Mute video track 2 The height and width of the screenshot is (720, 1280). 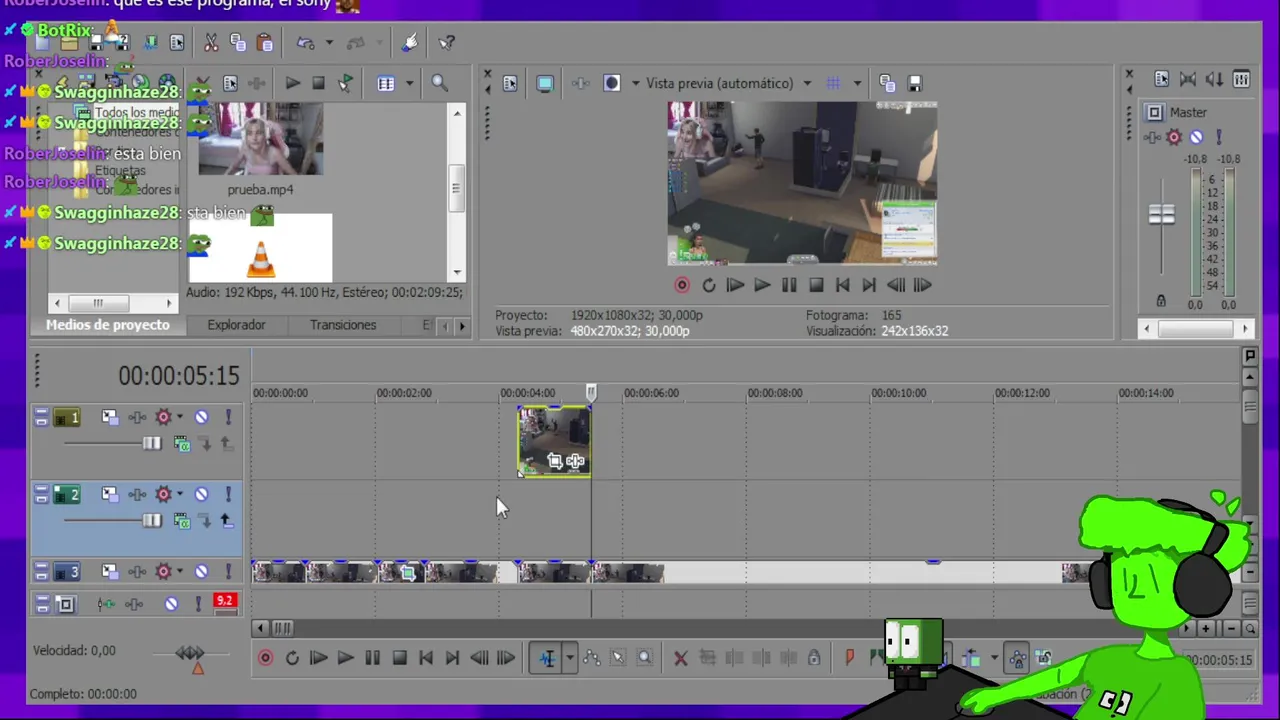pyautogui.click(x=201, y=494)
